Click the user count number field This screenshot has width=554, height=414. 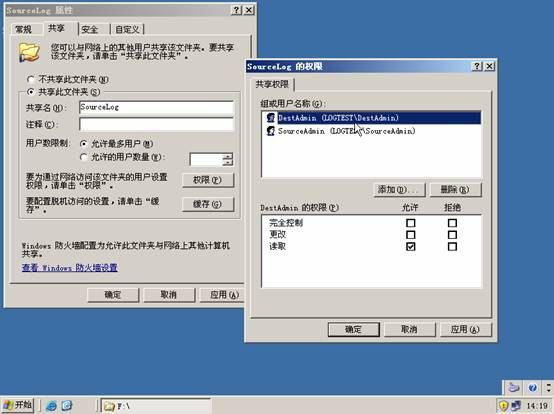tap(206, 160)
